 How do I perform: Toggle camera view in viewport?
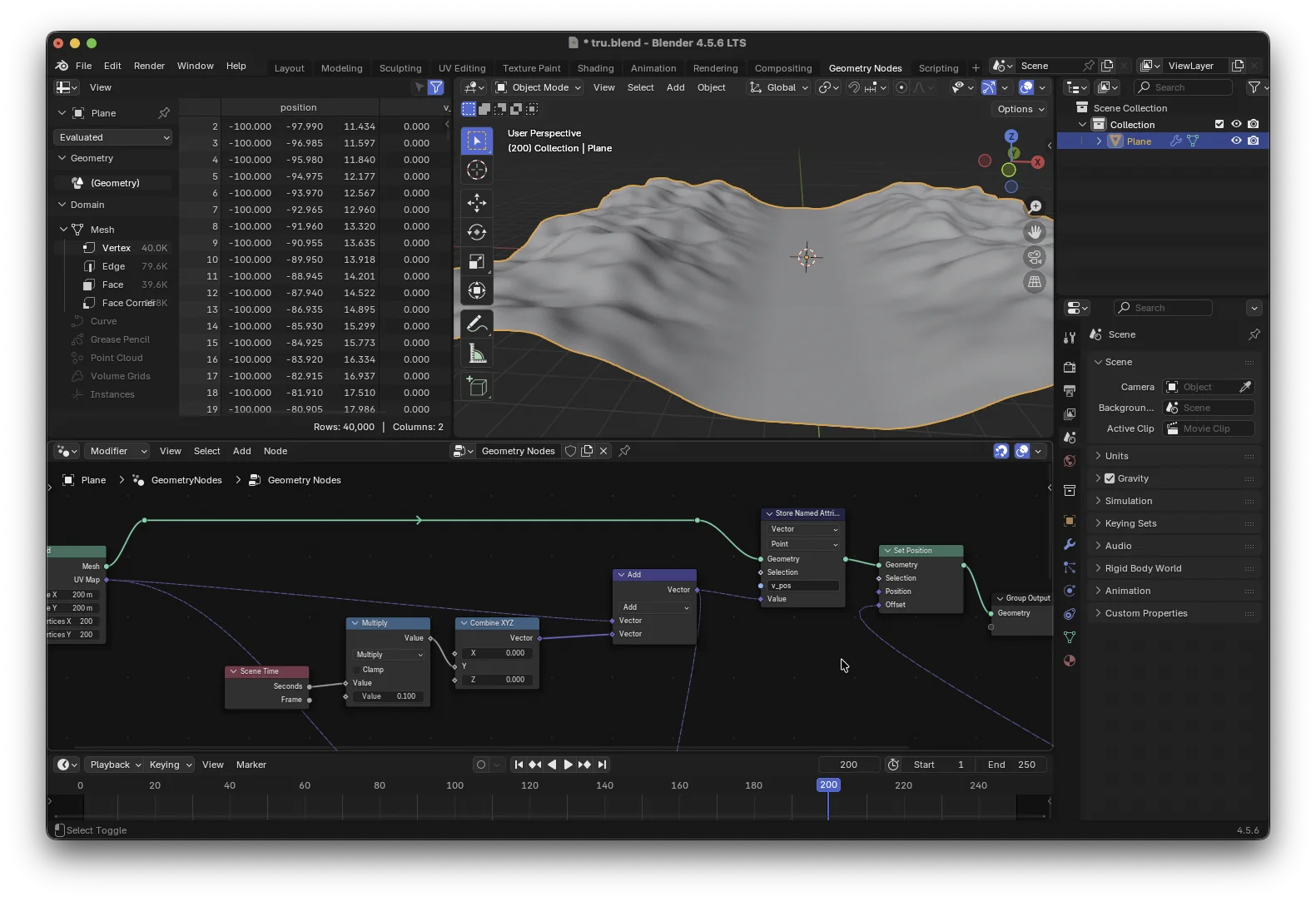pyautogui.click(x=1035, y=257)
